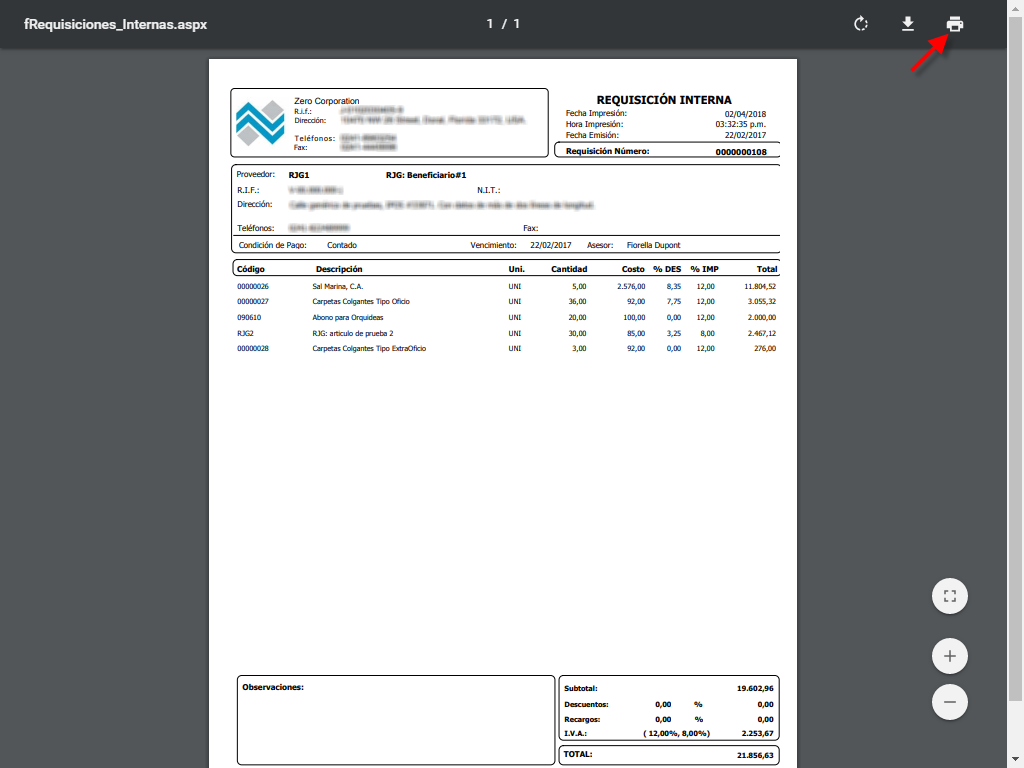Click the rotate clockwise icon
This screenshot has width=1024, height=768.
[x=860, y=24]
